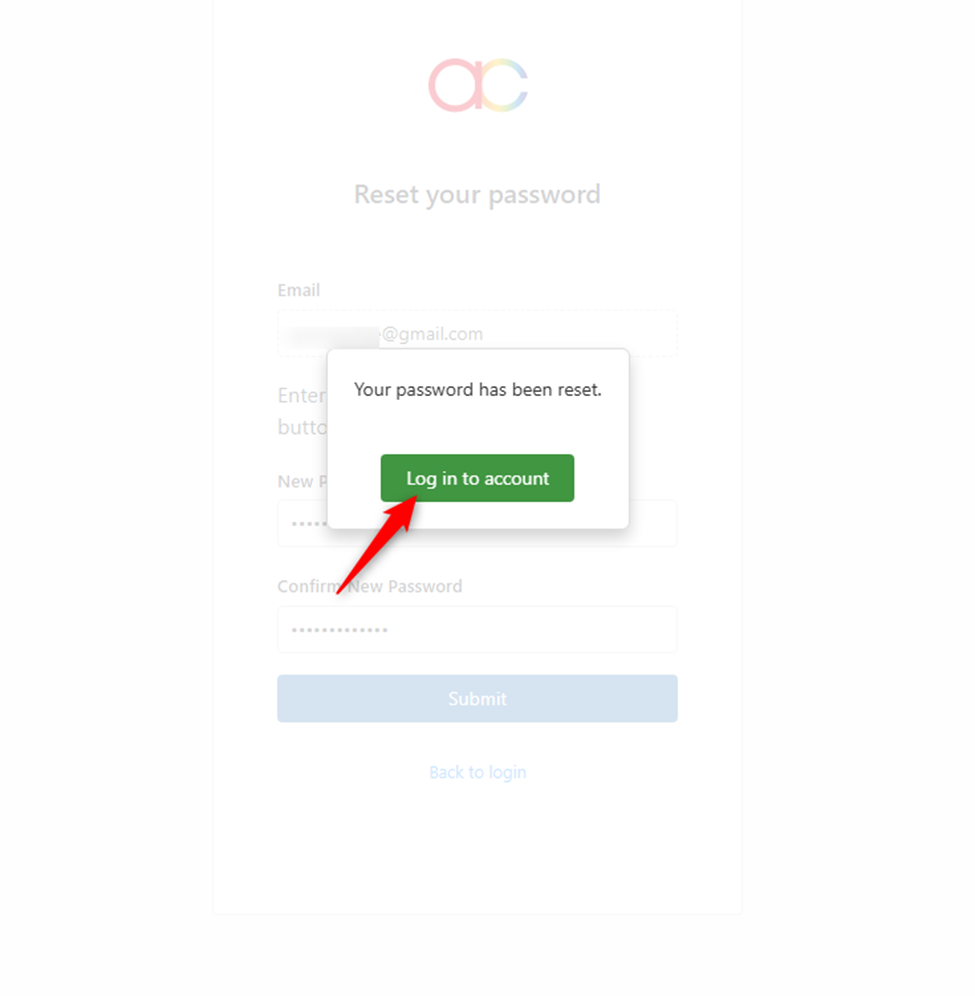Screen dimensions: 975x996
Task: Click the 'Your password has been reset.' message
Action: click(477, 389)
